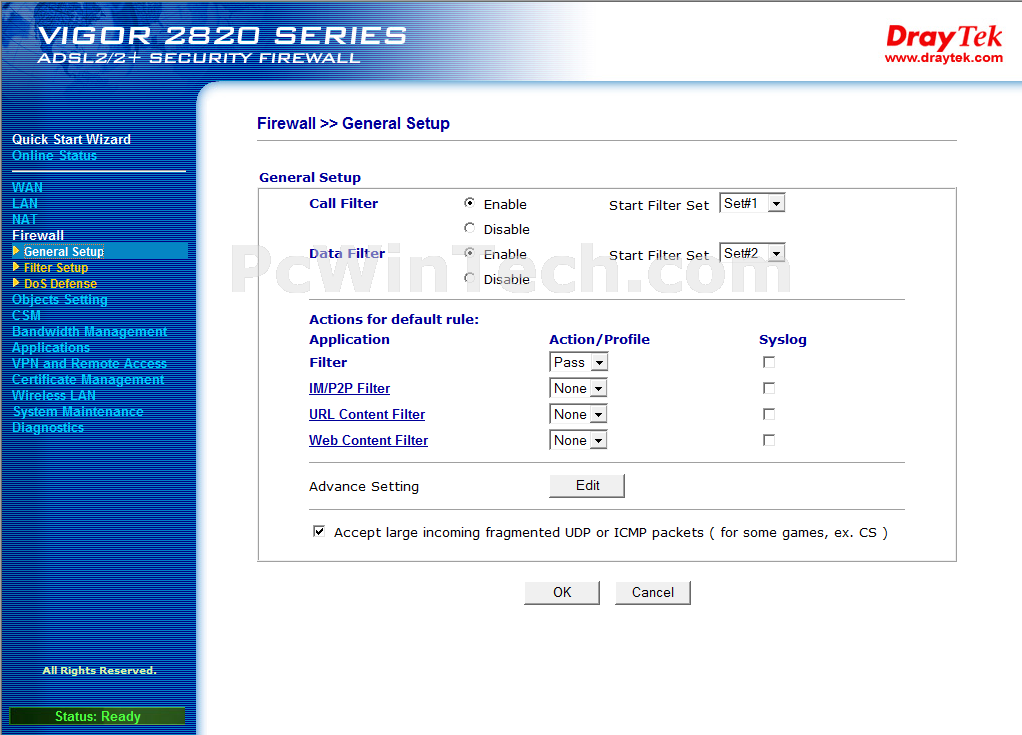Toggle Syslog checkbox for URL Content Filter
The width and height of the screenshot is (1022, 735).
coord(769,414)
